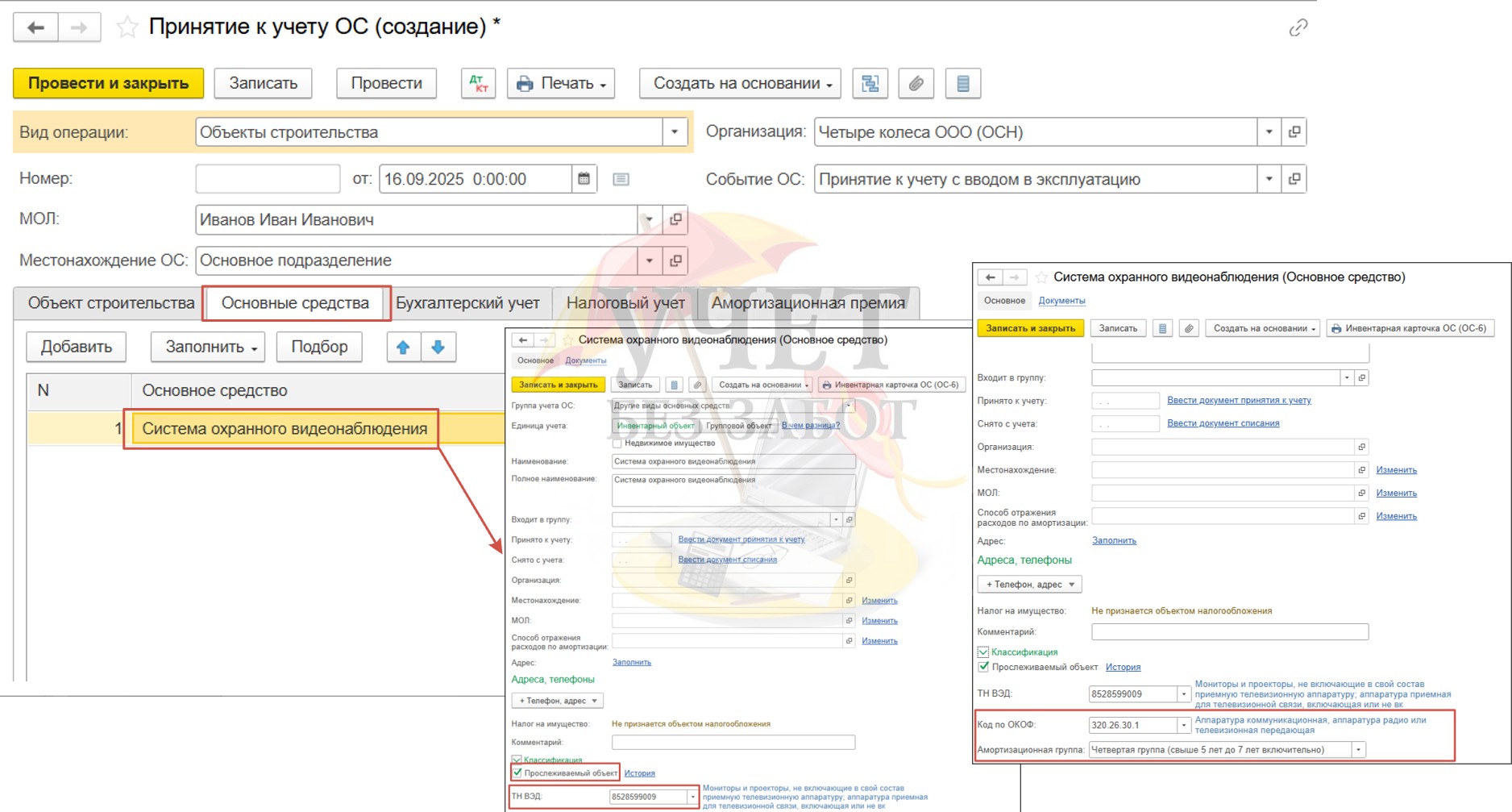Add document to favorites with star icon

(127, 27)
